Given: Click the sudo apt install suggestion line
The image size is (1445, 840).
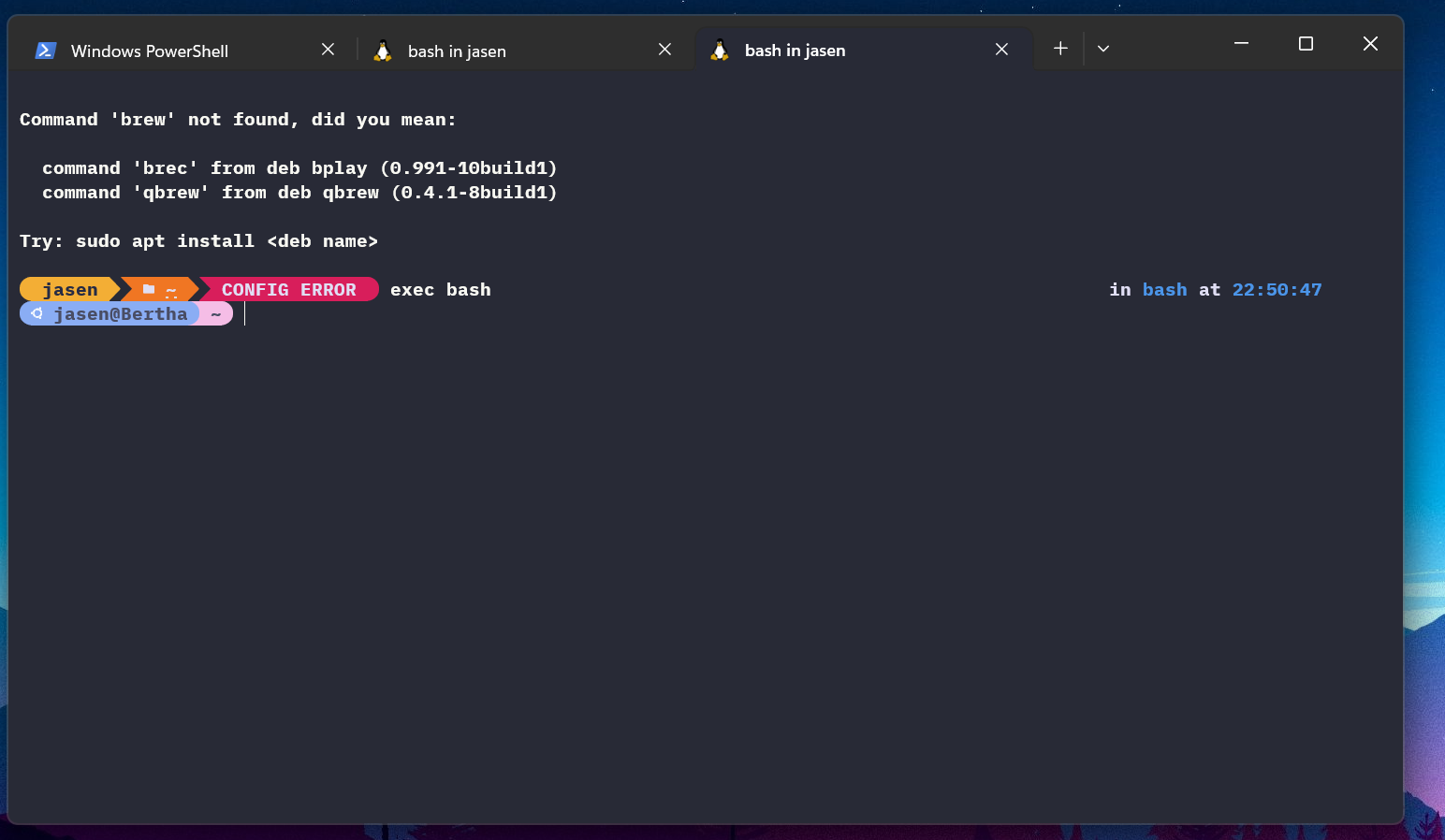Looking at the screenshot, I should (198, 240).
